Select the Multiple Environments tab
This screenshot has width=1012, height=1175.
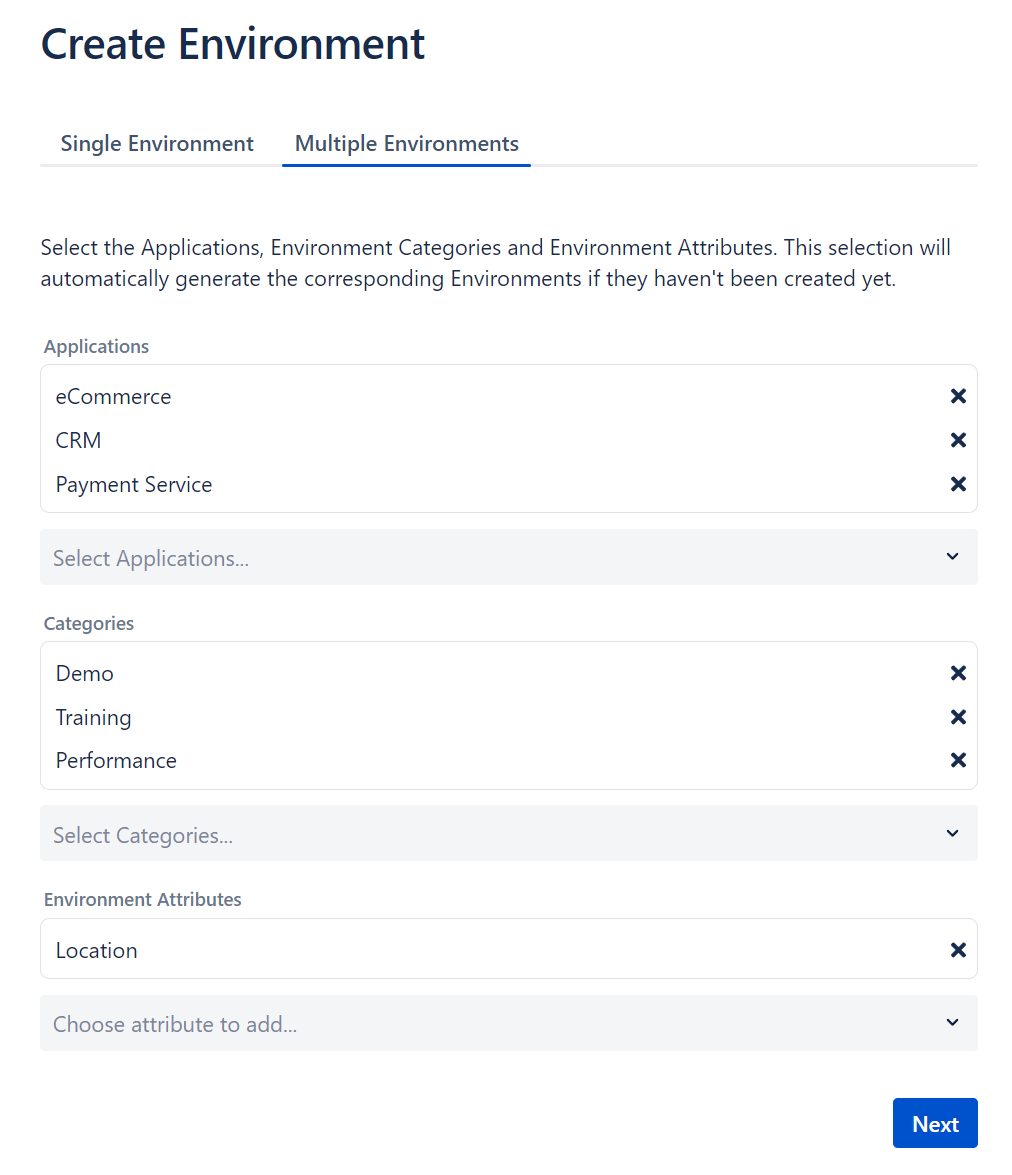pyautogui.click(x=406, y=144)
